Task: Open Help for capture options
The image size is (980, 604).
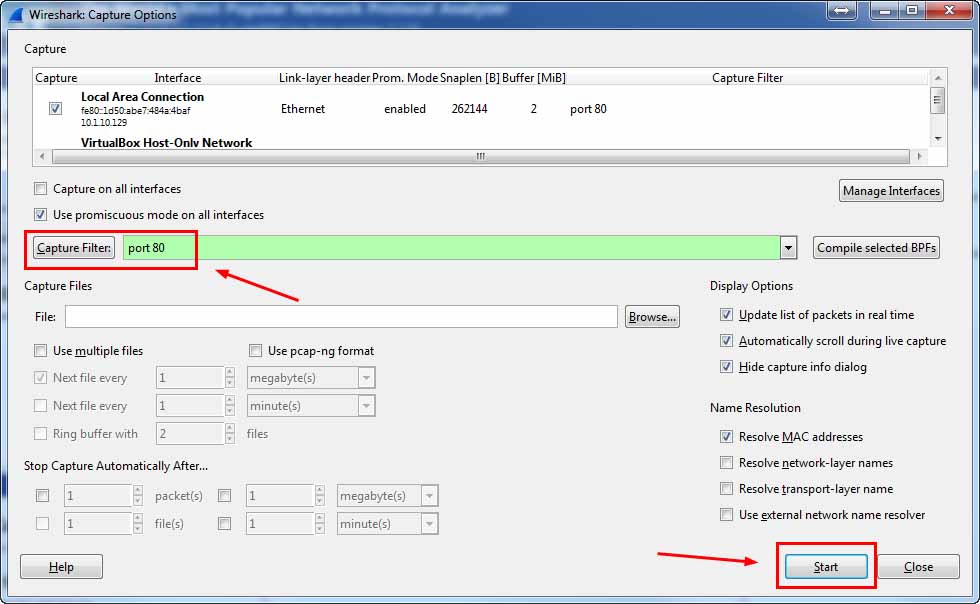Action: pos(61,566)
